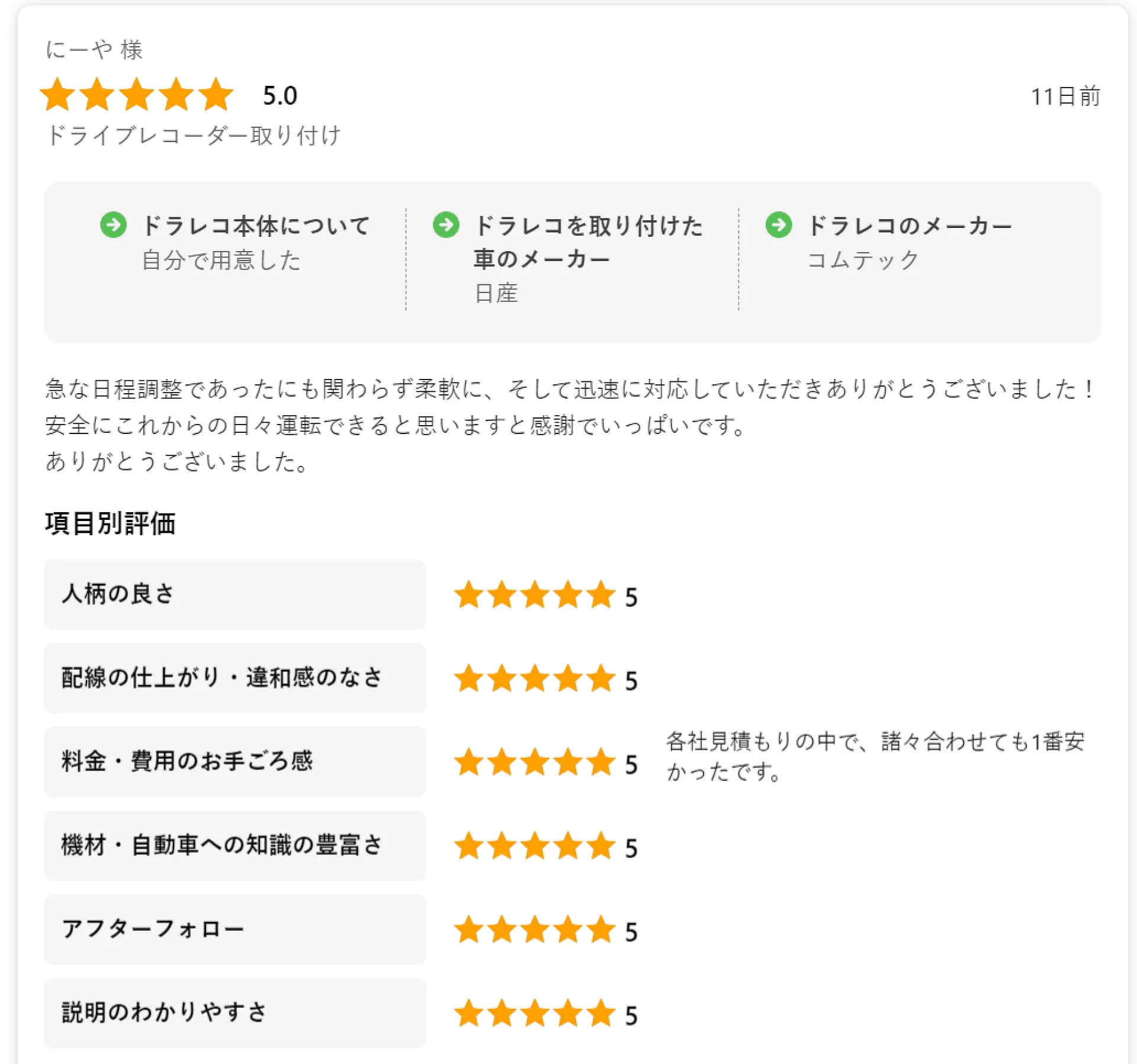Image resolution: width=1137 pixels, height=1064 pixels.
Task: Click the stars next to 機材・自動車への知識の豊富さ
Action: click(x=535, y=846)
